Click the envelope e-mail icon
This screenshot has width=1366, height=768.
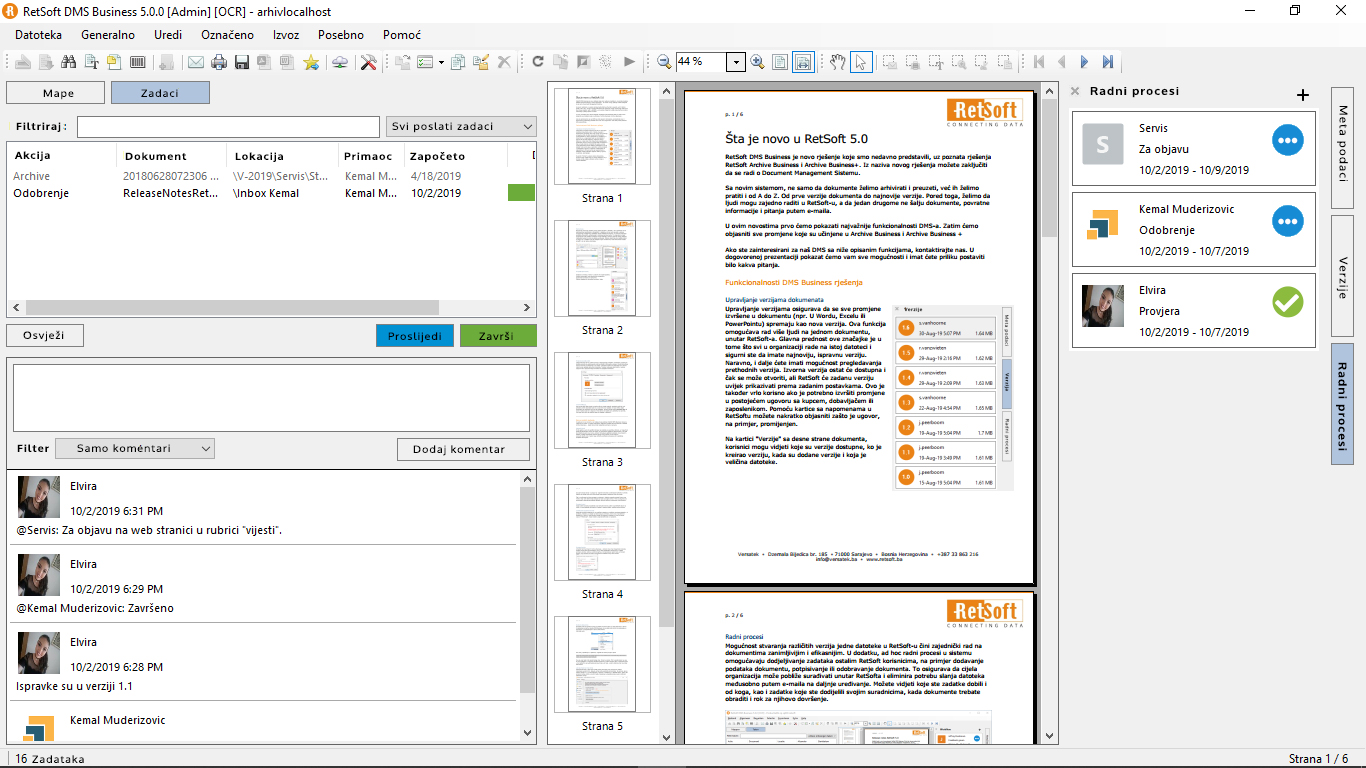195,62
